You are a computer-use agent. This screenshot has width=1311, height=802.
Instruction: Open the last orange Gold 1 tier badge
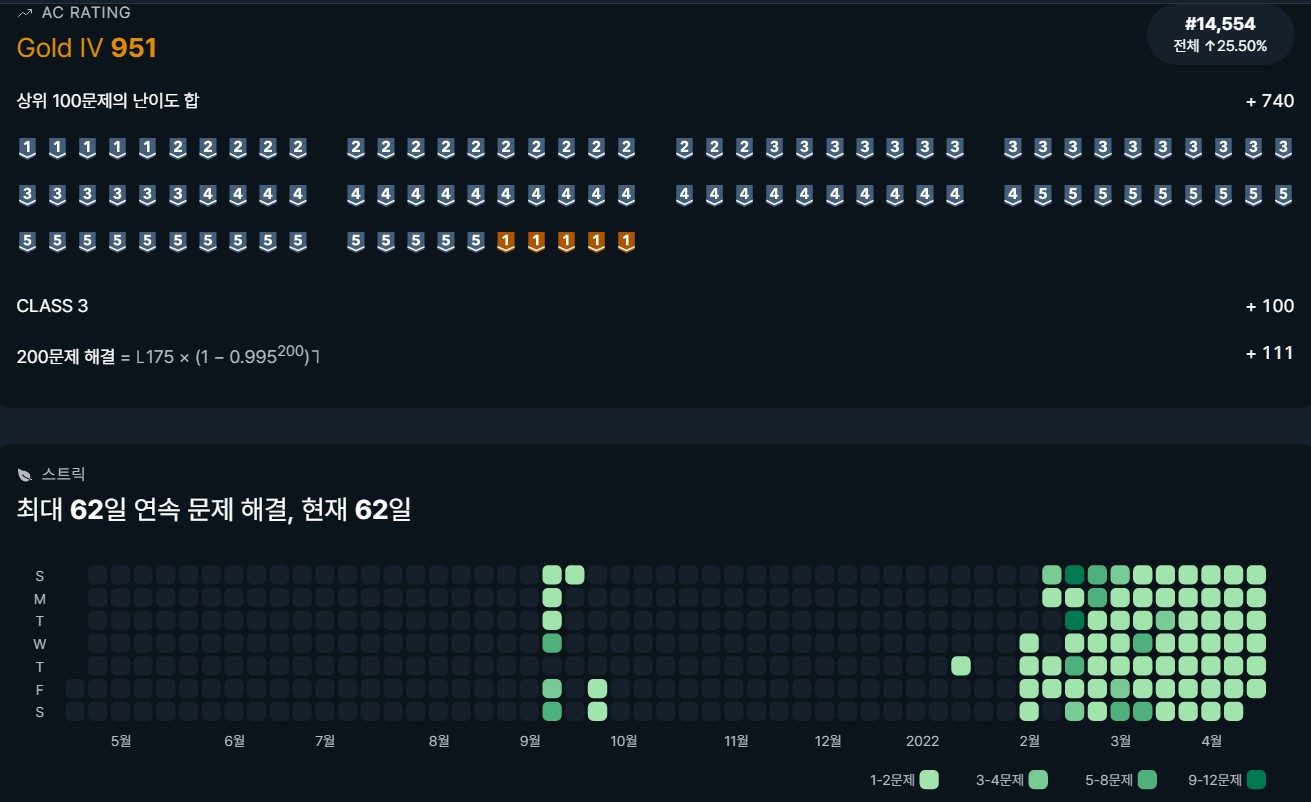click(626, 241)
